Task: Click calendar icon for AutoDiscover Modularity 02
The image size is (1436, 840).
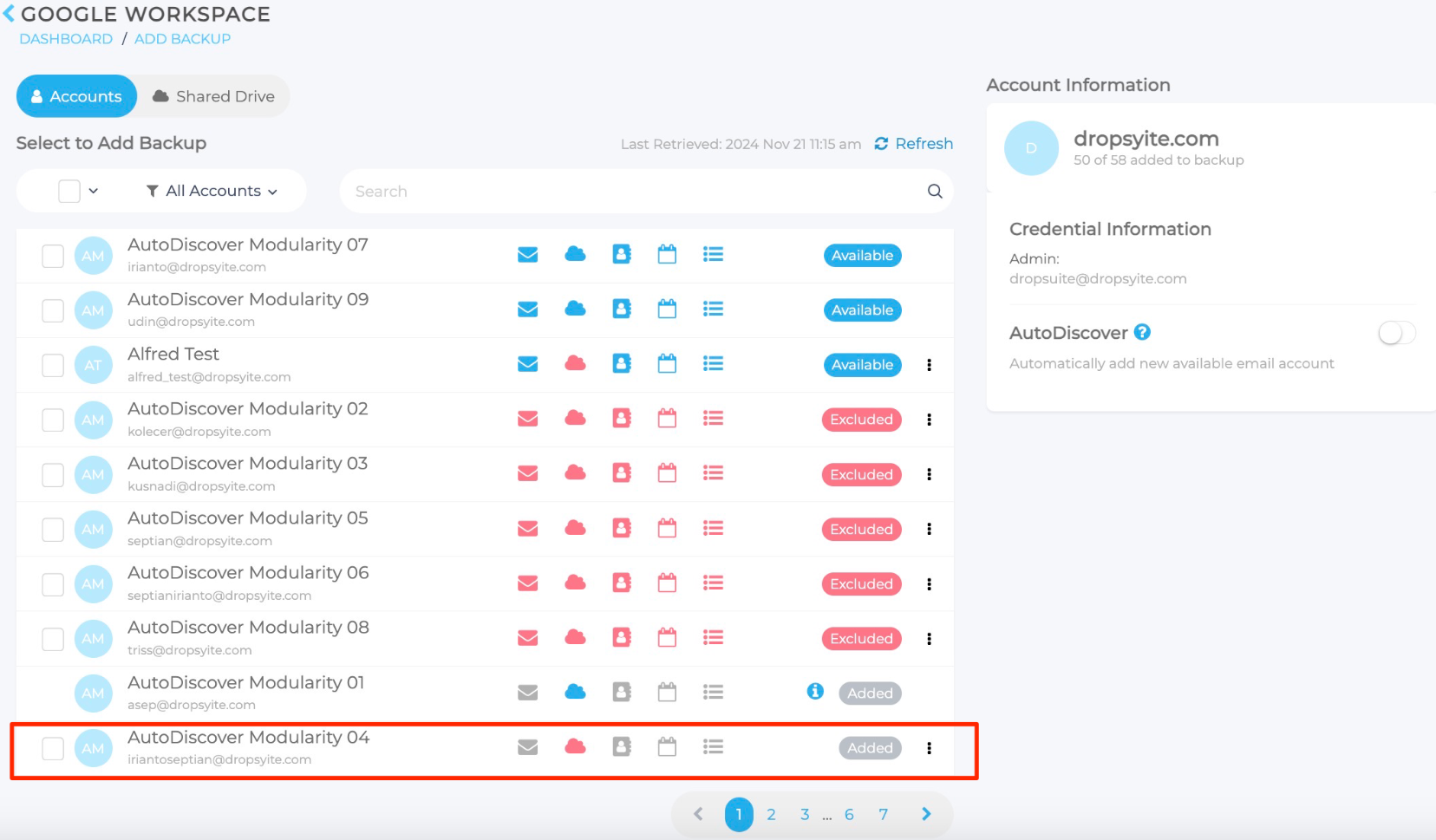Action: click(667, 419)
